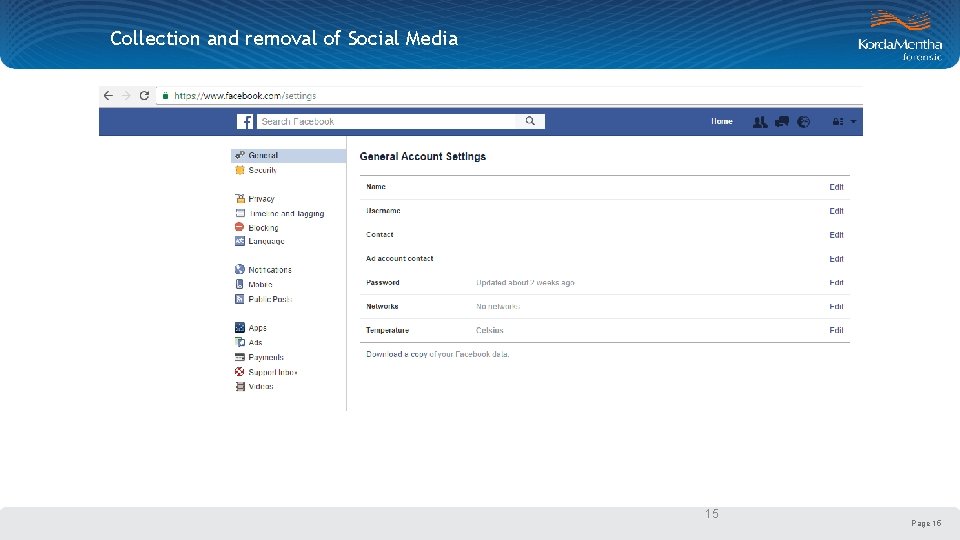Open the notifications globe icon
Image resolution: width=960 pixels, height=540 pixels.
[803, 122]
